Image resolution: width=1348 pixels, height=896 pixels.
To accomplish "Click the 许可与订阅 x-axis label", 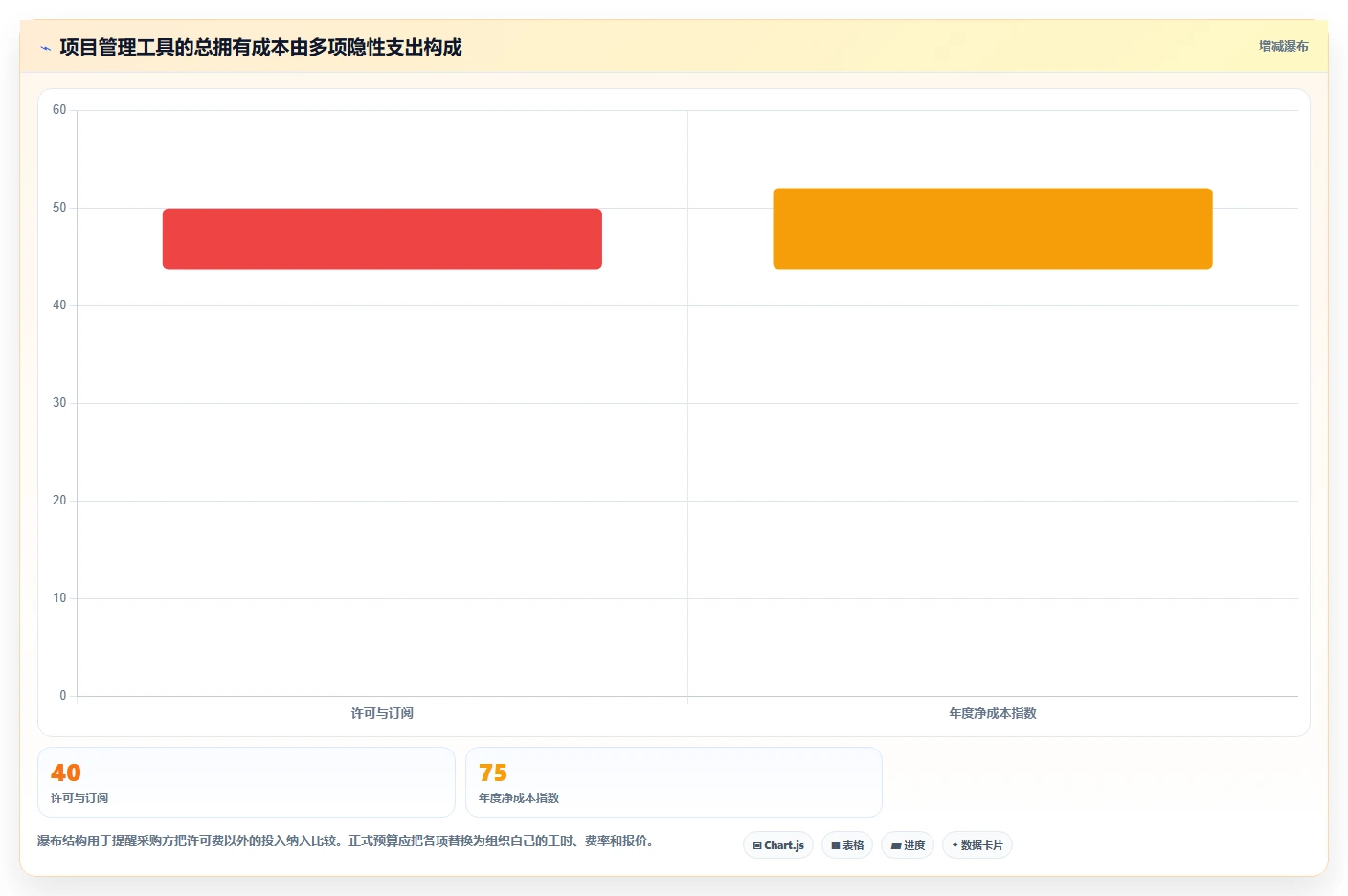I will (382, 713).
